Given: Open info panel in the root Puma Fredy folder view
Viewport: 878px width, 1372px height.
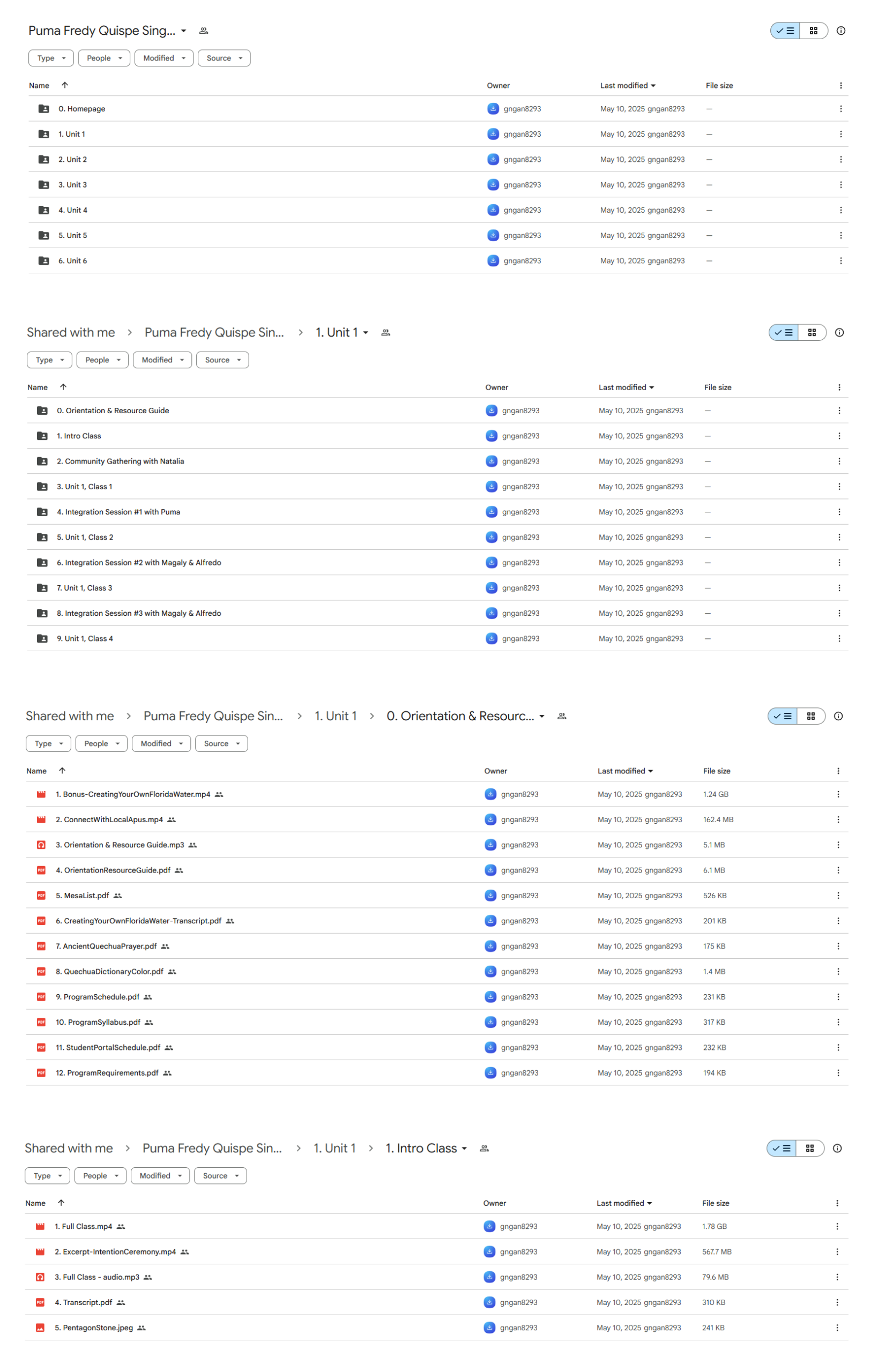Looking at the screenshot, I should [840, 31].
